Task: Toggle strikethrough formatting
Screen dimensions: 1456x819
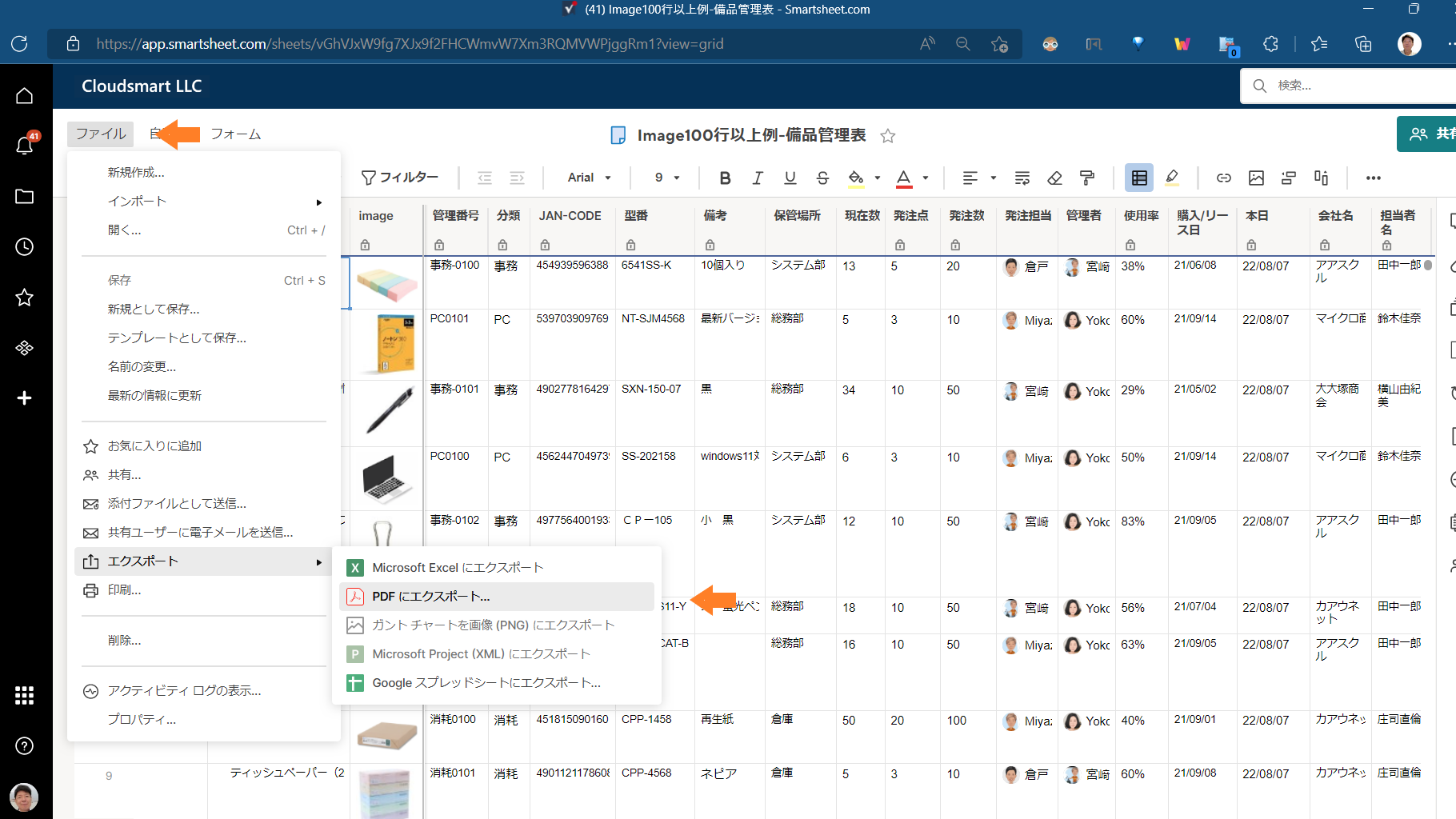Action: [822, 178]
